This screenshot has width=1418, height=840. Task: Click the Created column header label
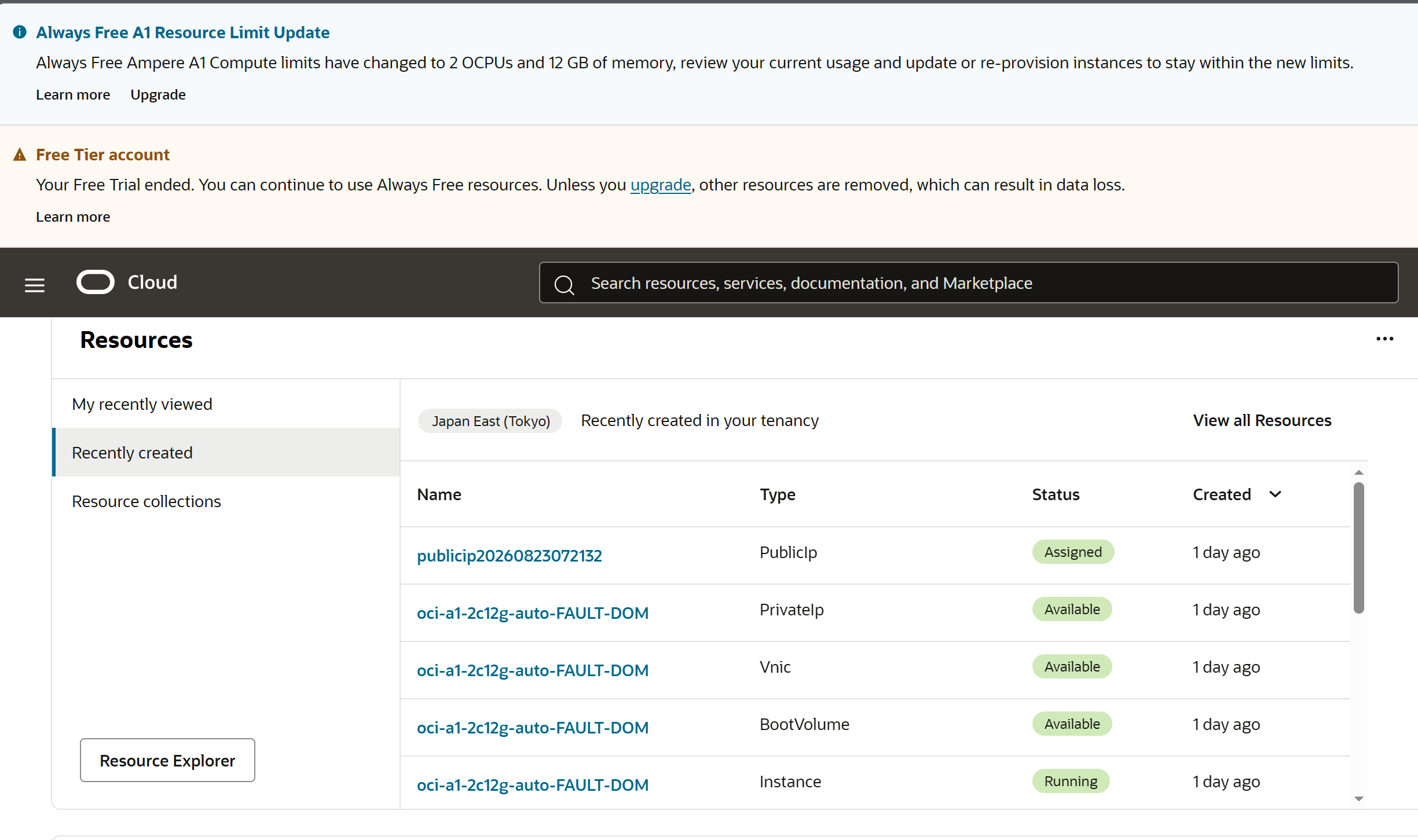1222,494
